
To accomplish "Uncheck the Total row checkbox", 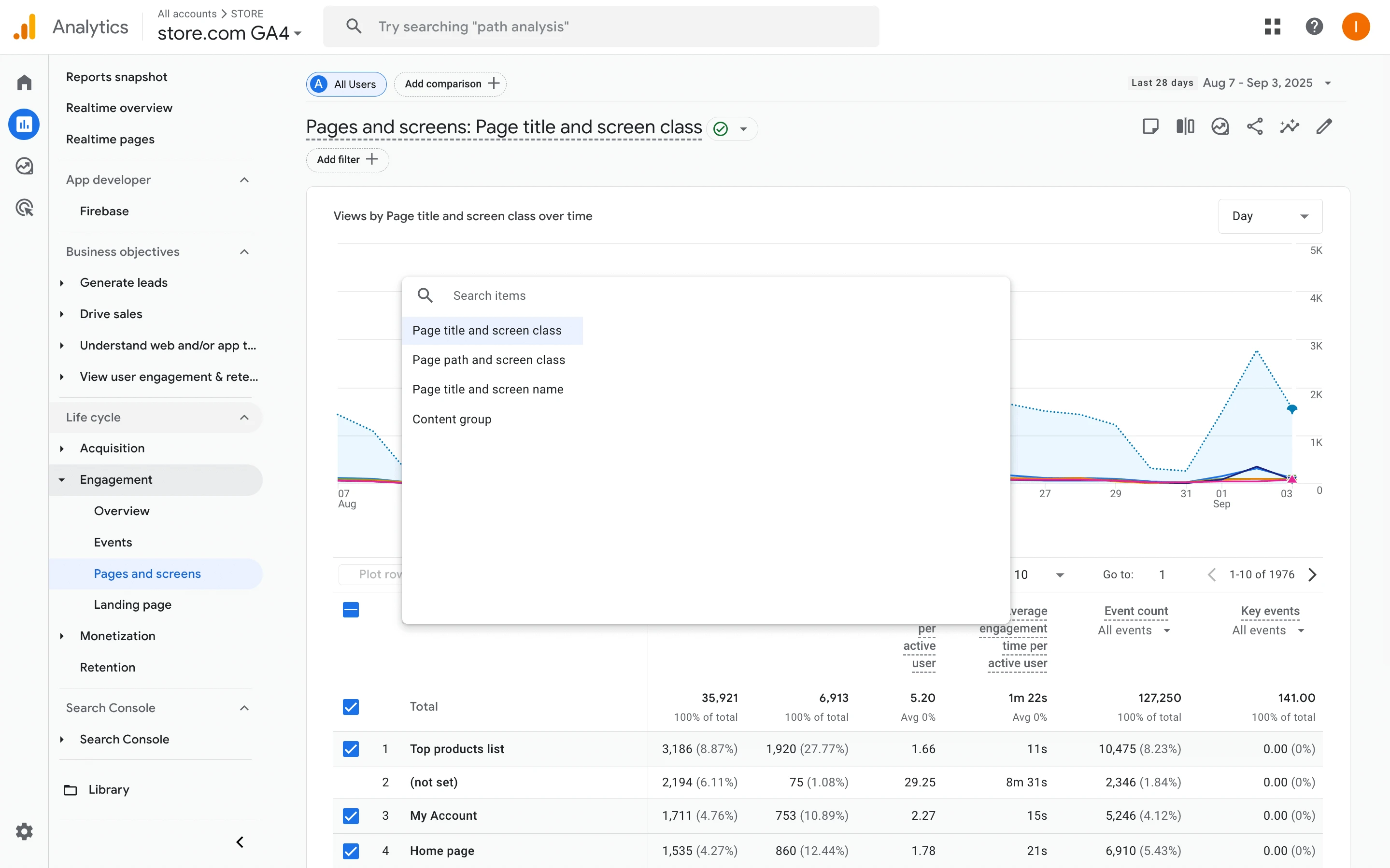I will 351,706.
